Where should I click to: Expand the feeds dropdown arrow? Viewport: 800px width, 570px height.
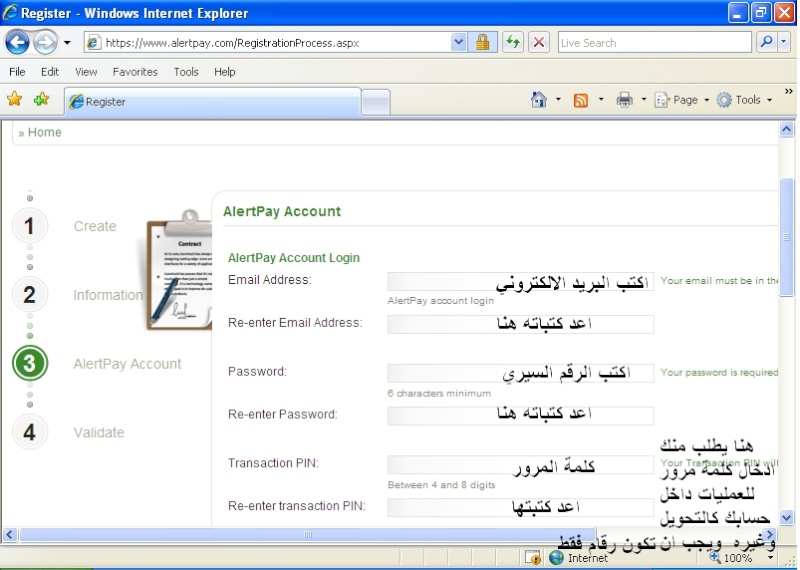click(x=601, y=100)
